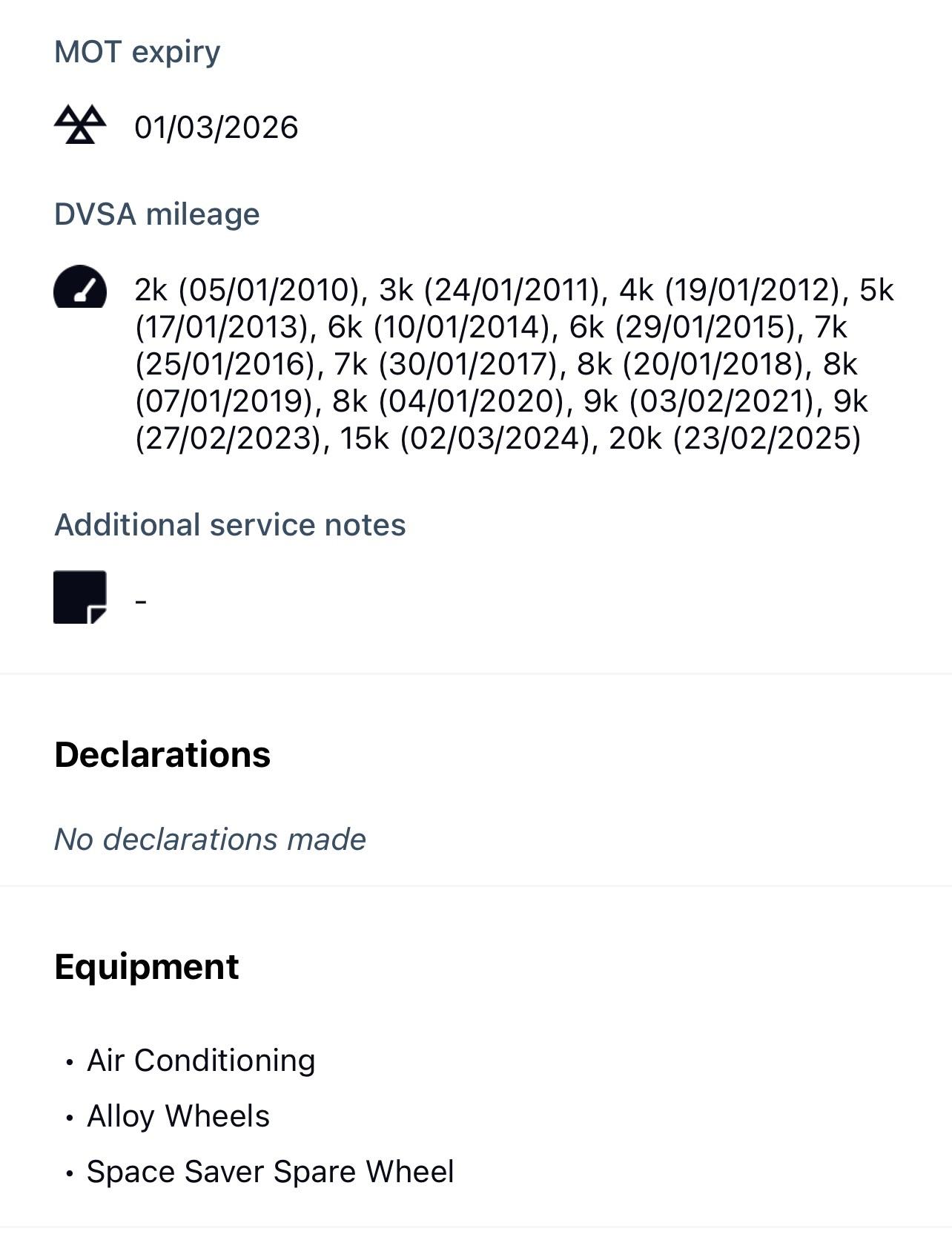Select the Additional service notes label
The width and height of the screenshot is (952, 1243).
click(x=230, y=525)
